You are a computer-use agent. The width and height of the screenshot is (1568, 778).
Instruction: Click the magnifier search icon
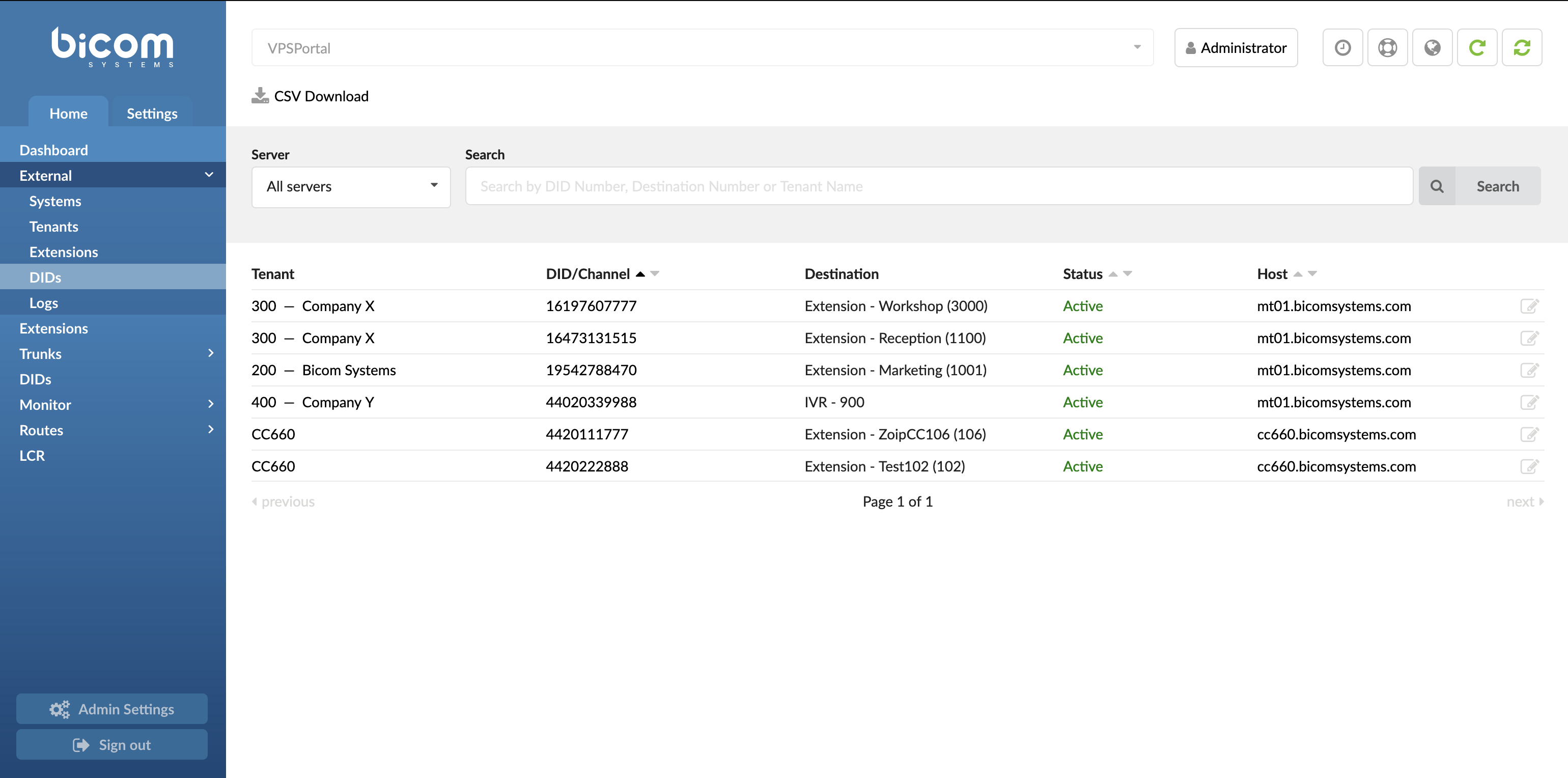[x=1437, y=186]
